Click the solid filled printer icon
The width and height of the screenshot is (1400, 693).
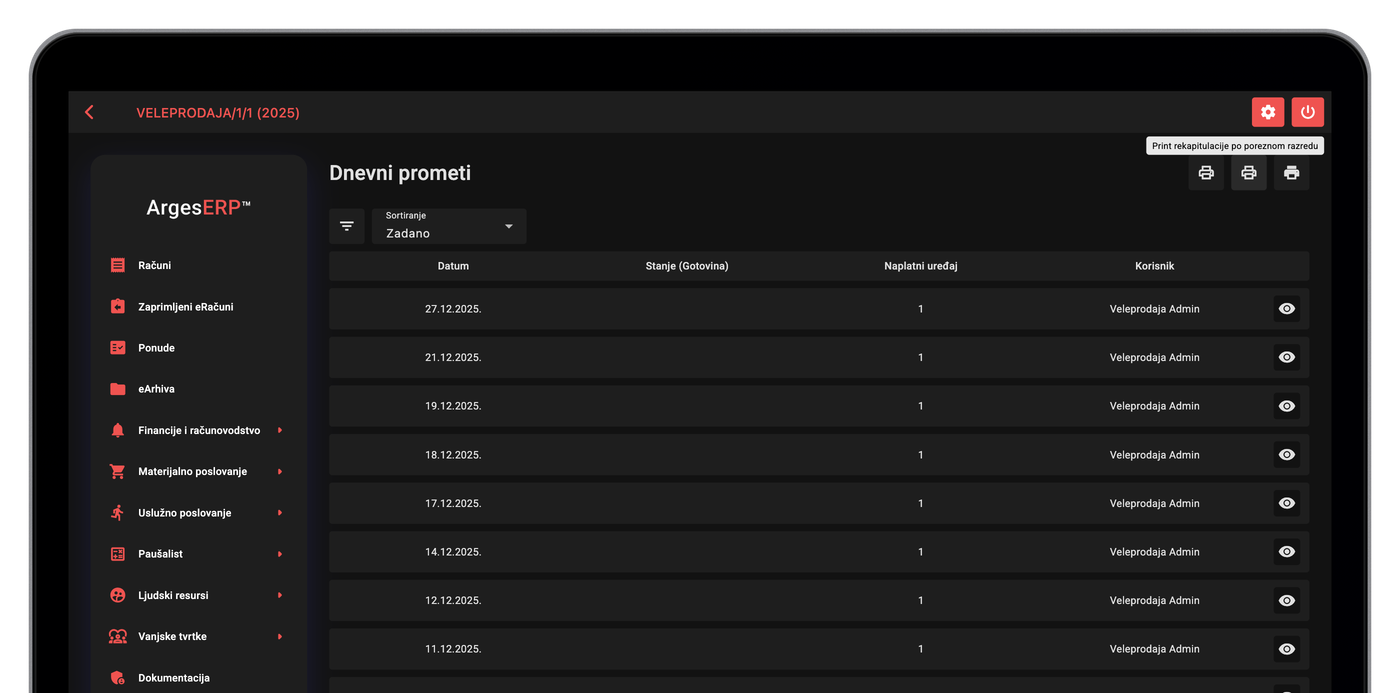click(1291, 173)
